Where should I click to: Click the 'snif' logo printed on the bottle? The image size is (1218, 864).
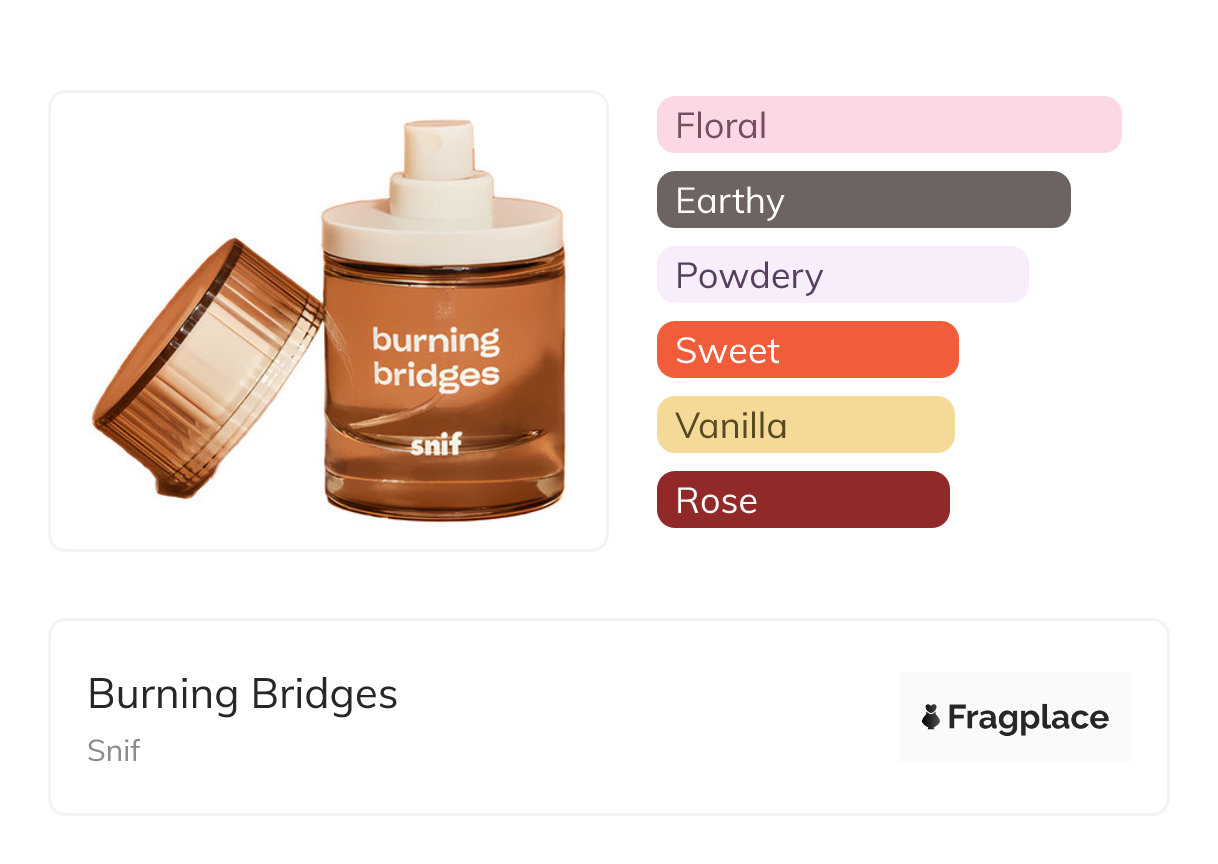tap(436, 443)
